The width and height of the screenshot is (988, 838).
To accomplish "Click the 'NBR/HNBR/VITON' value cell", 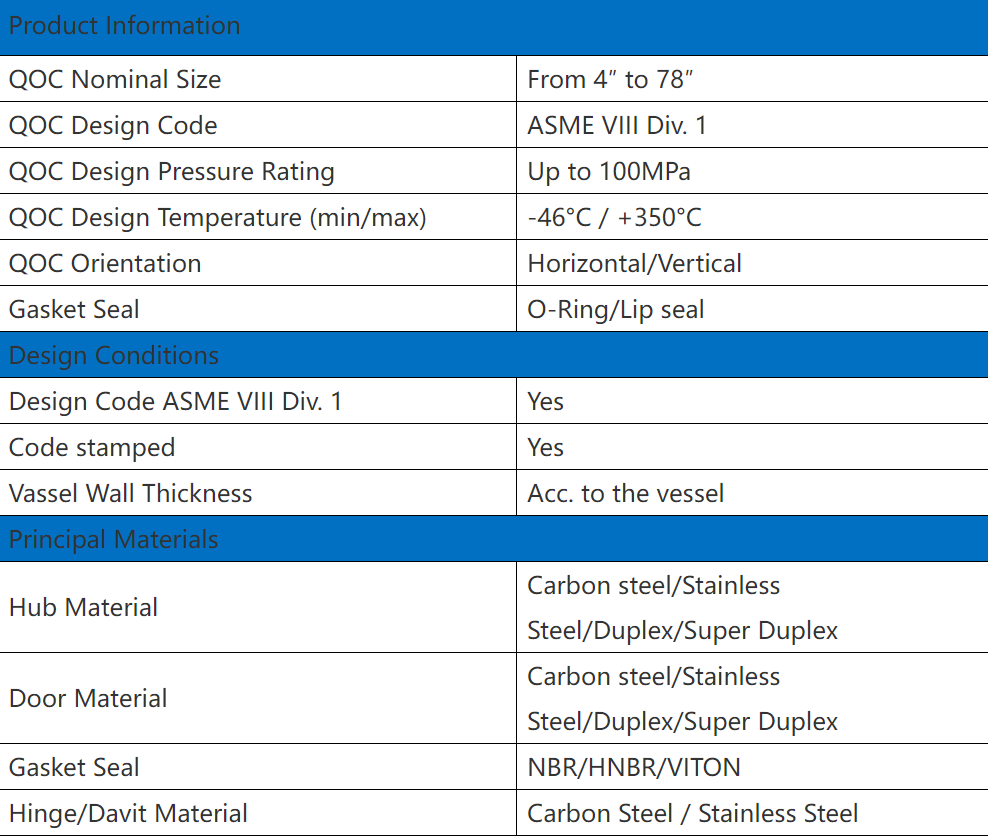I will point(752,767).
